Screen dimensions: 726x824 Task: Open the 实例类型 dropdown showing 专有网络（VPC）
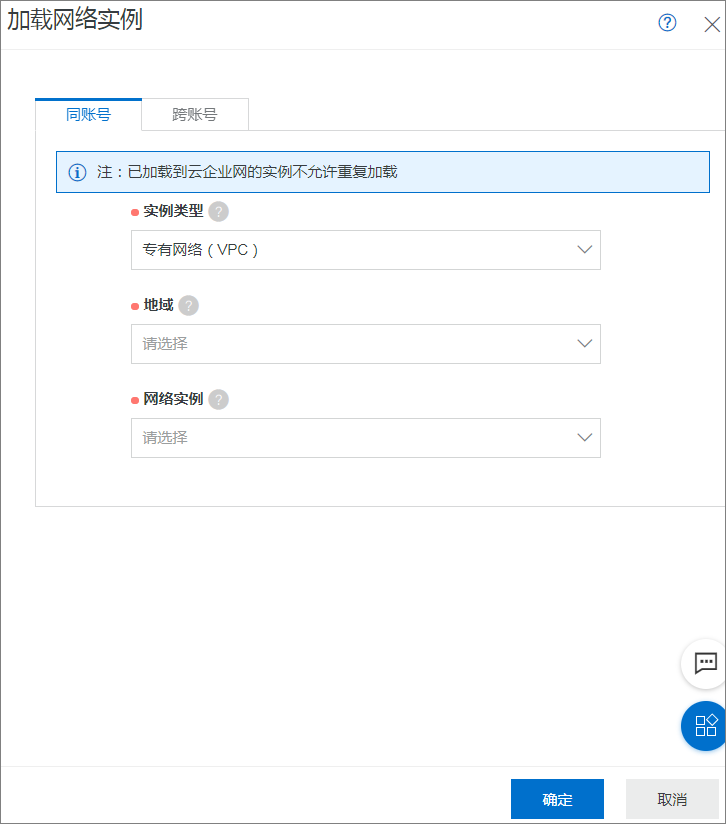[366, 250]
